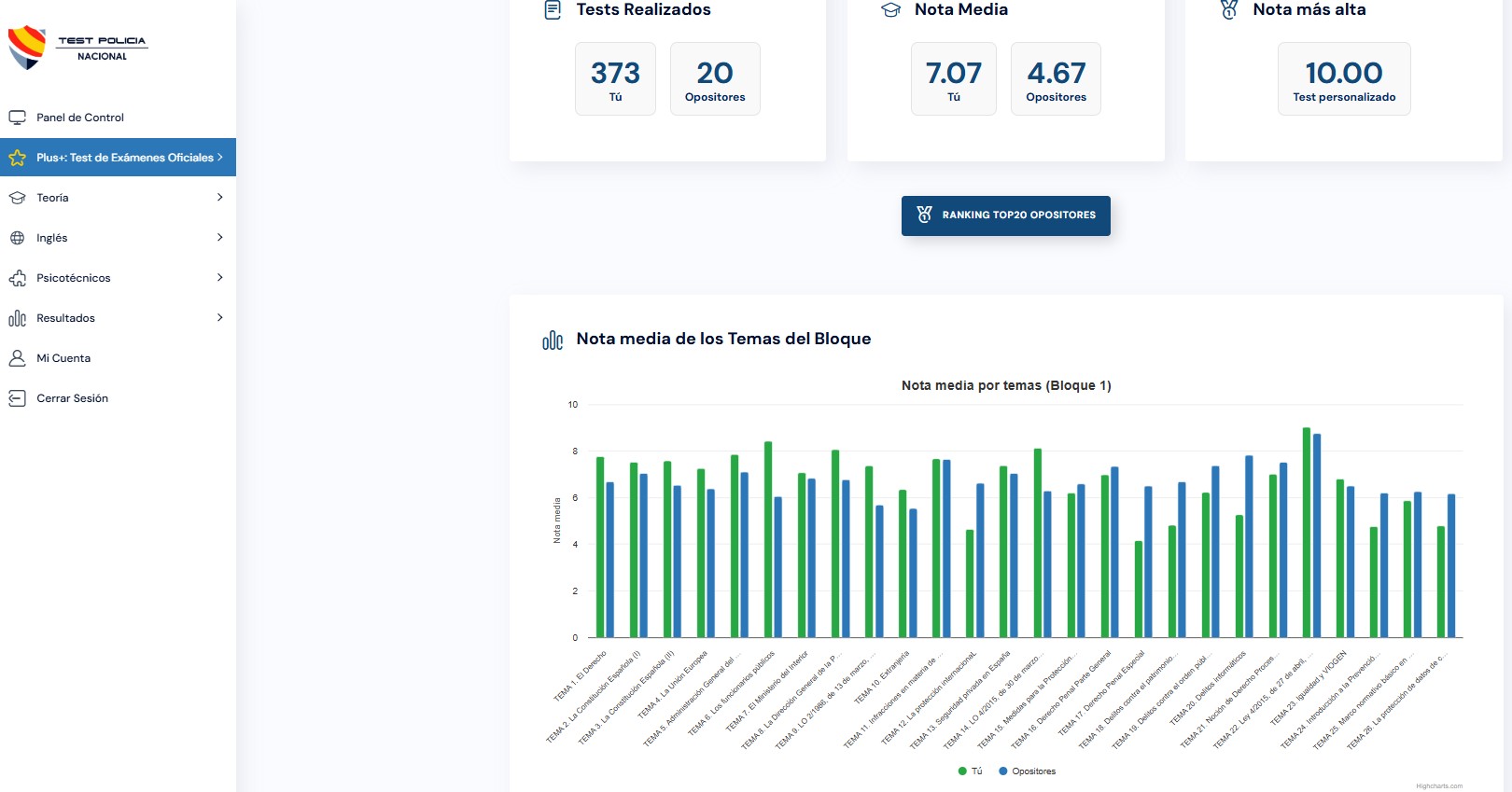Click the globe icon next to Inglés
The image size is (1512, 792).
coord(17,238)
